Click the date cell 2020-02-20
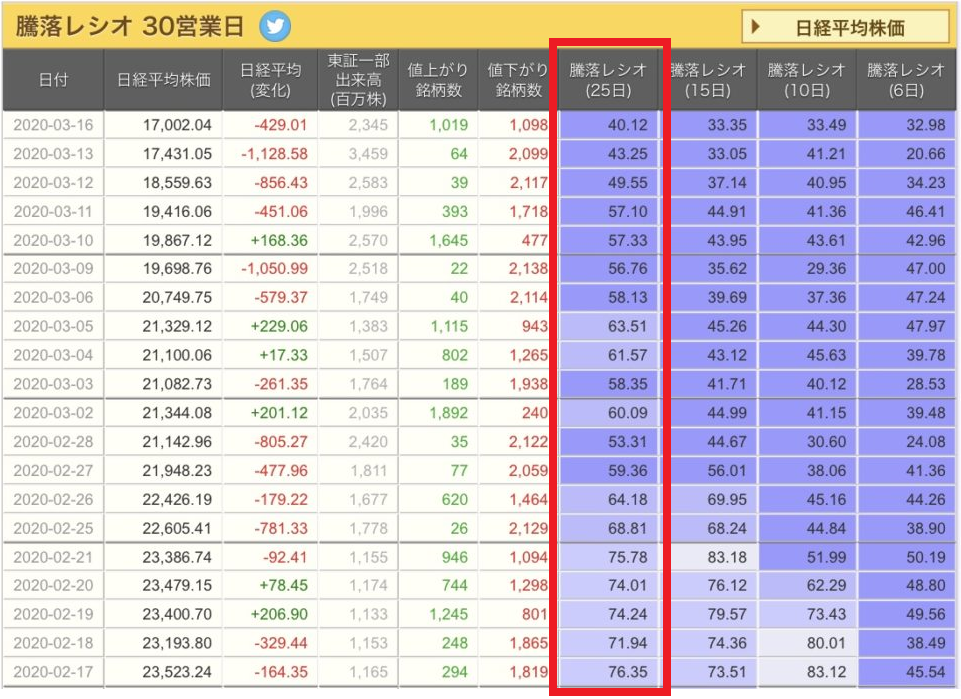Screen dimensions: 961x699 click(53, 585)
